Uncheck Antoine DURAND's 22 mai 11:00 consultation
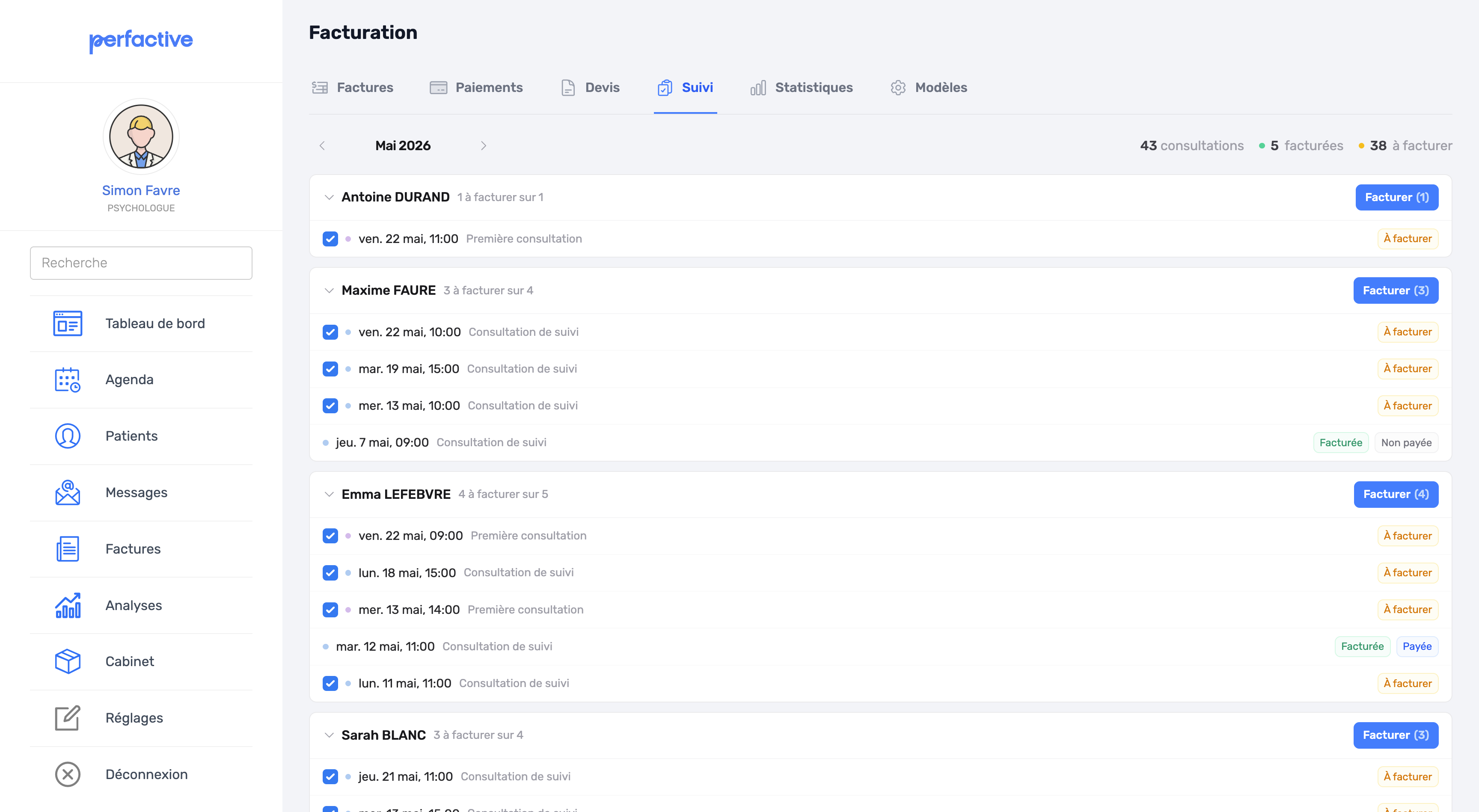The height and width of the screenshot is (812, 1479). 330,239
